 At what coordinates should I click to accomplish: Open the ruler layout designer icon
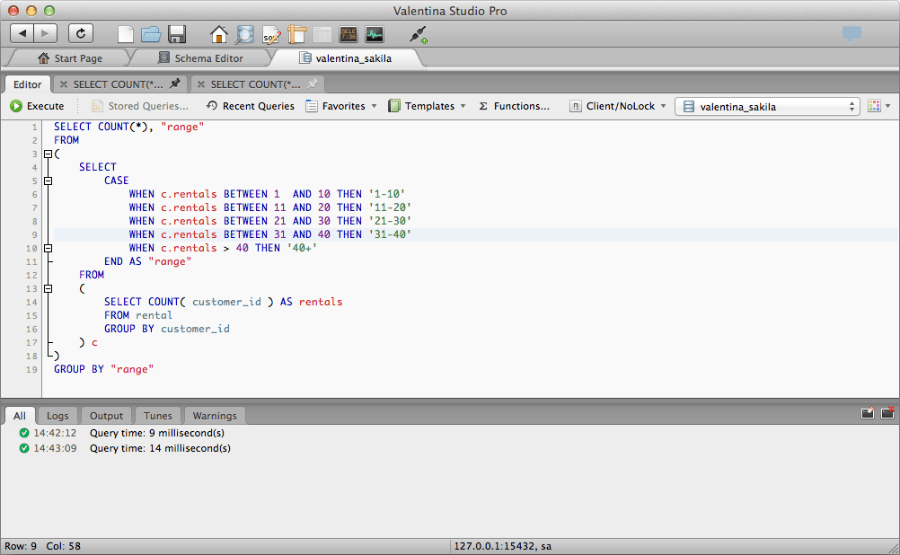297,34
